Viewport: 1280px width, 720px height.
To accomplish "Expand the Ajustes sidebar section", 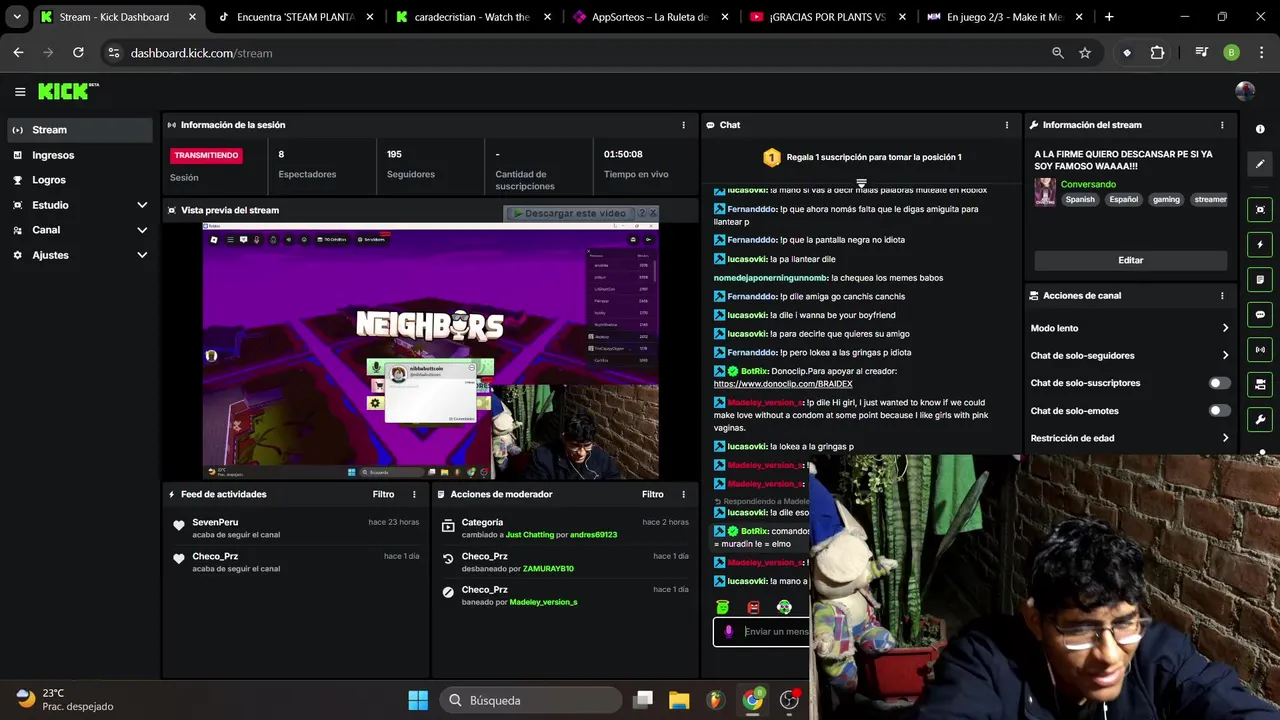I will pyautogui.click(x=79, y=255).
